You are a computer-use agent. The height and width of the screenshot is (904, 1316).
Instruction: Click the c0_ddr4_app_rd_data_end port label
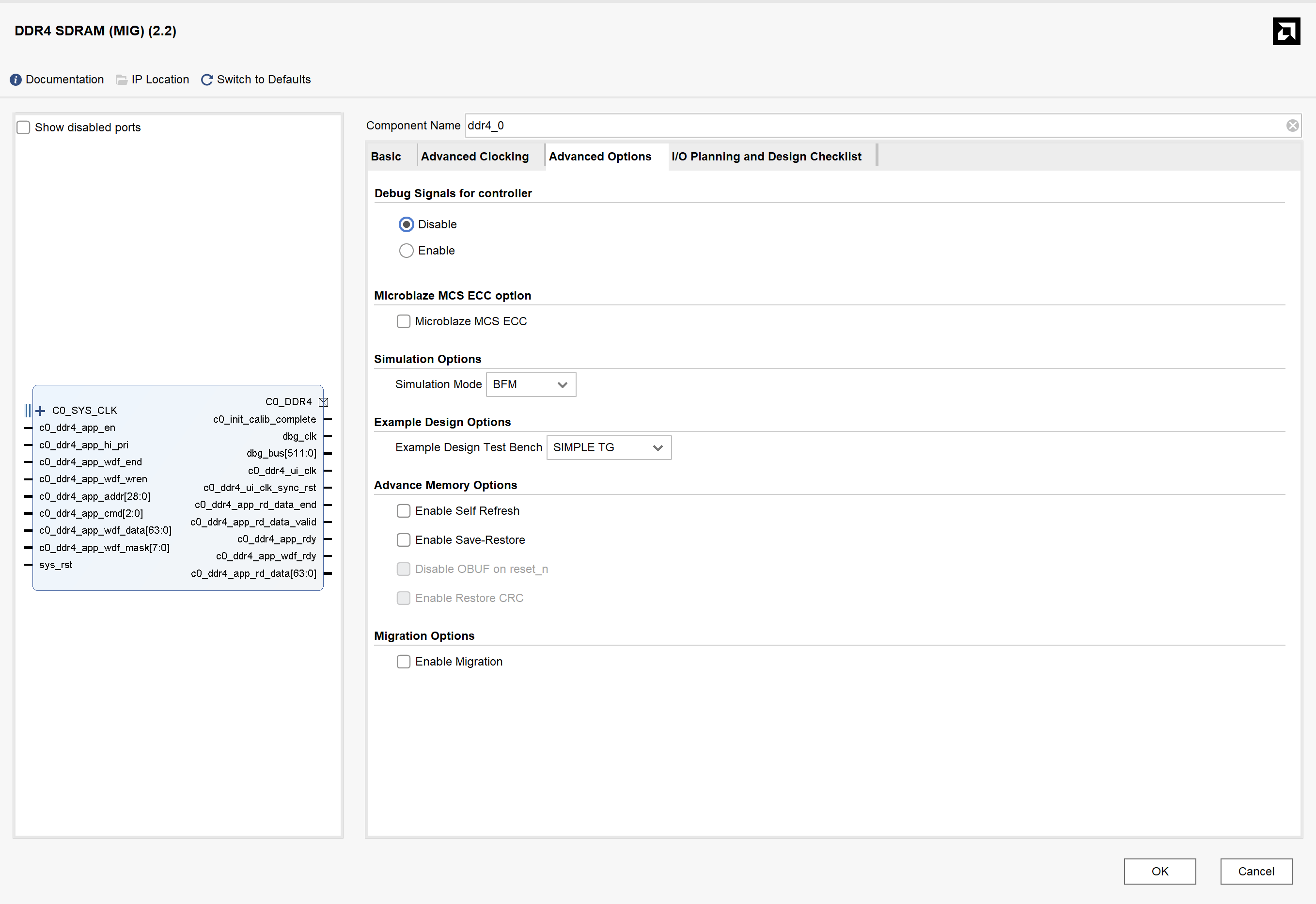pyautogui.click(x=255, y=505)
